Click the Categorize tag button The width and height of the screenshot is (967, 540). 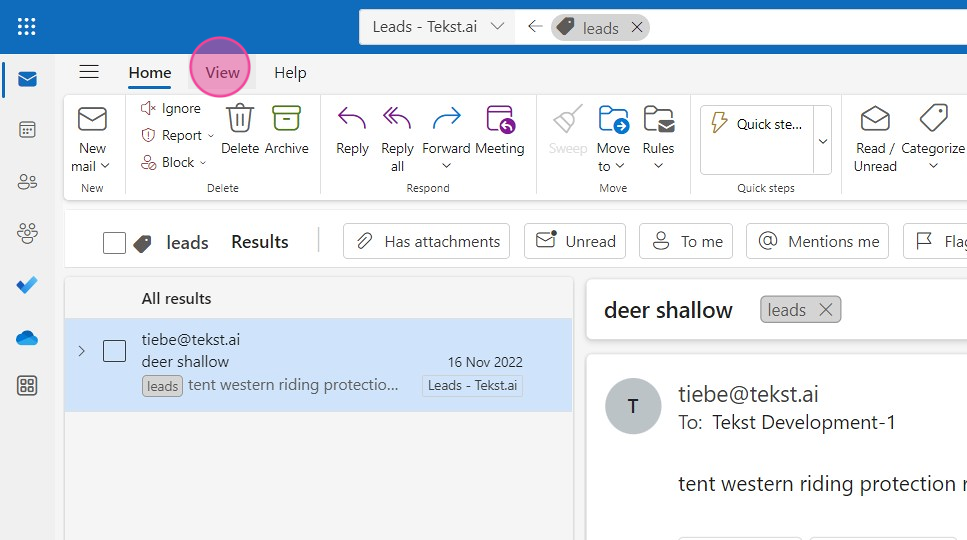(x=932, y=130)
